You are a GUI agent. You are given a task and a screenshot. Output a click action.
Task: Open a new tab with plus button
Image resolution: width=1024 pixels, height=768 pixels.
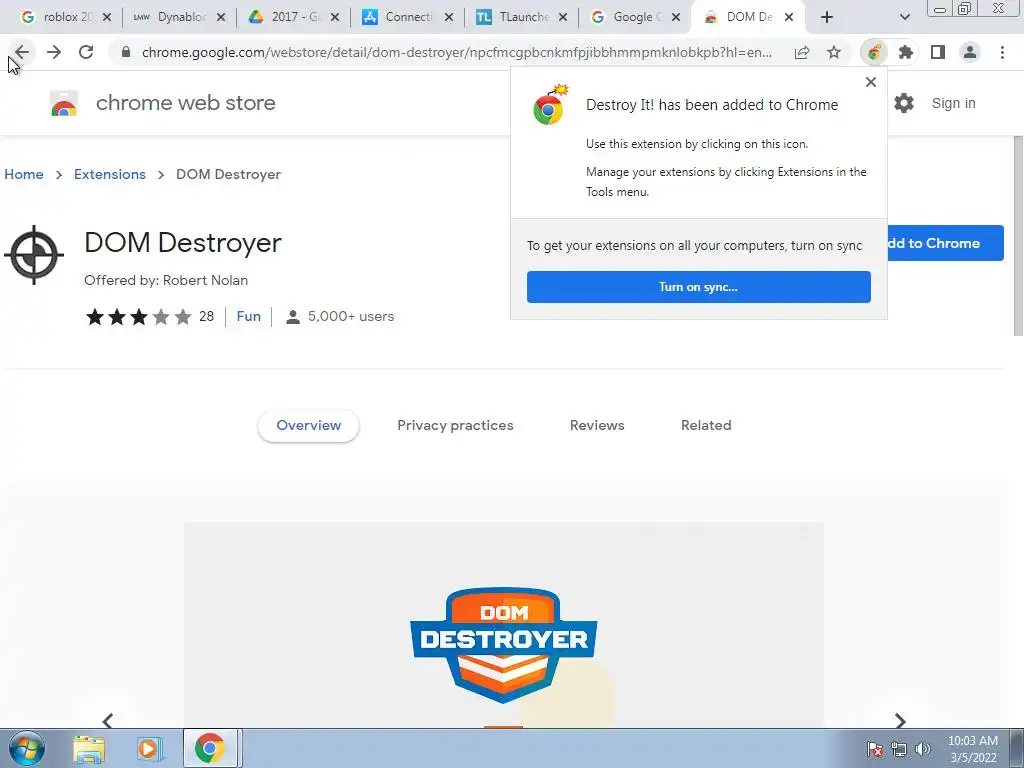pos(827,18)
